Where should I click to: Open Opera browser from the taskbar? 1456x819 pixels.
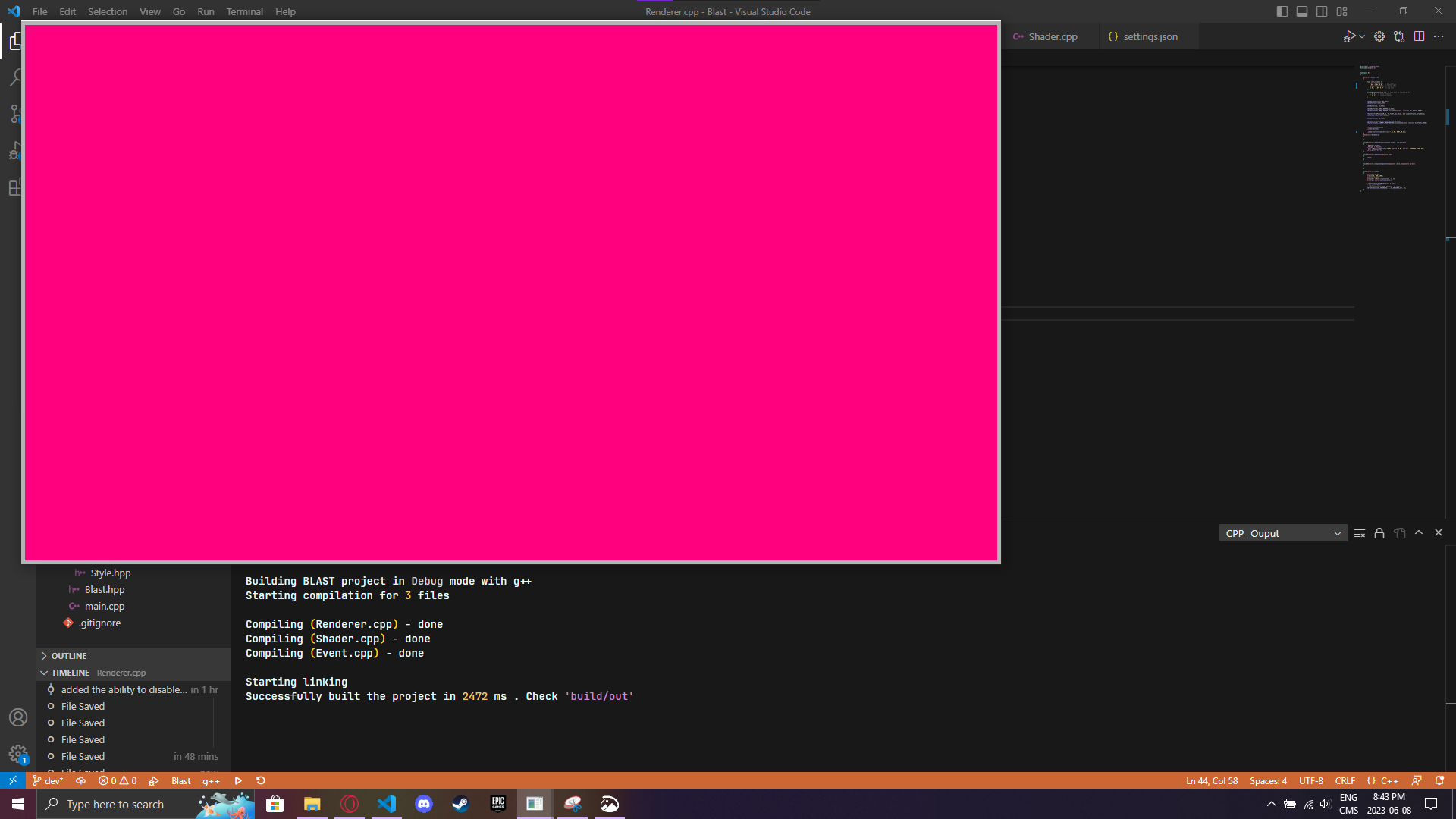click(x=350, y=804)
